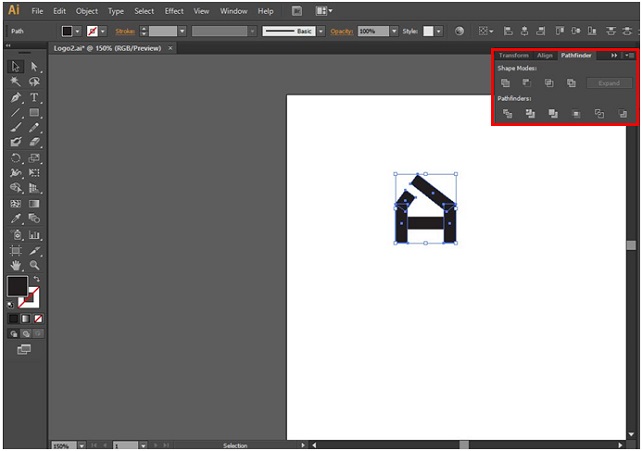Select the Pencil tool

click(34, 128)
